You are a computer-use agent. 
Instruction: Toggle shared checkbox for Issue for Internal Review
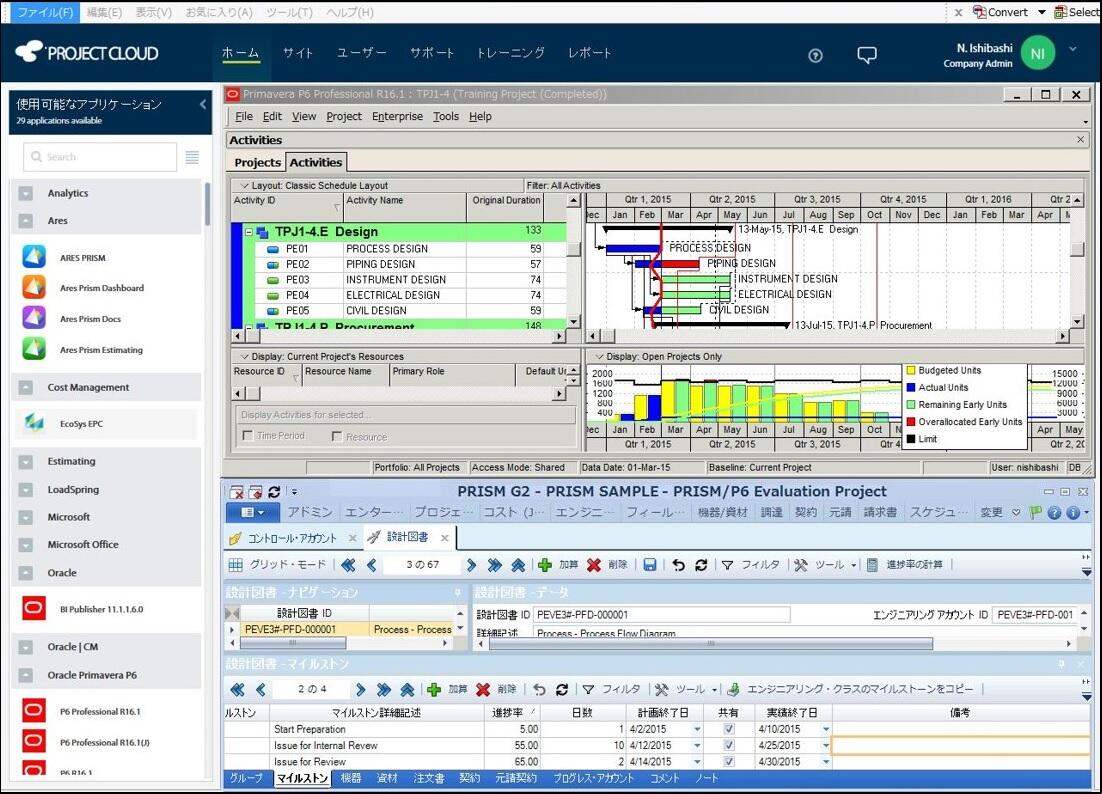729,746
